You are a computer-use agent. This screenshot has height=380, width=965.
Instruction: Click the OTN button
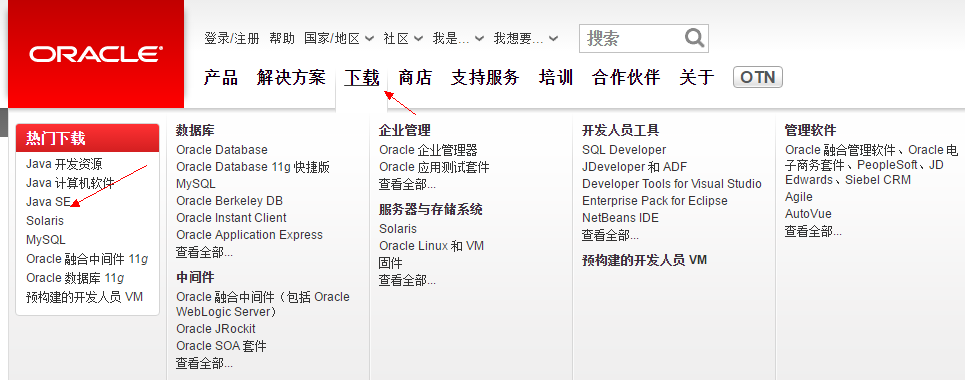(x=758, y=77)
